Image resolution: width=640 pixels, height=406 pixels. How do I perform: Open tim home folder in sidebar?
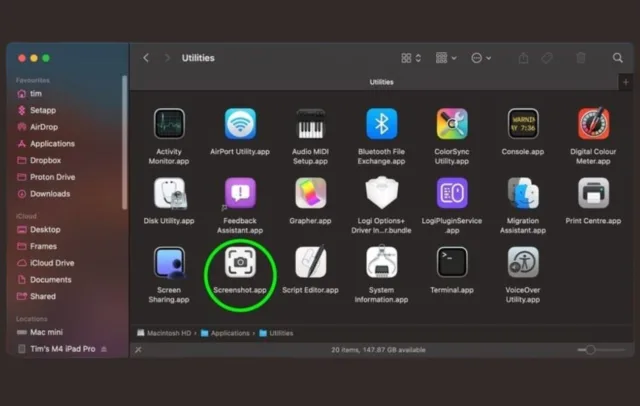coord(36,94)
